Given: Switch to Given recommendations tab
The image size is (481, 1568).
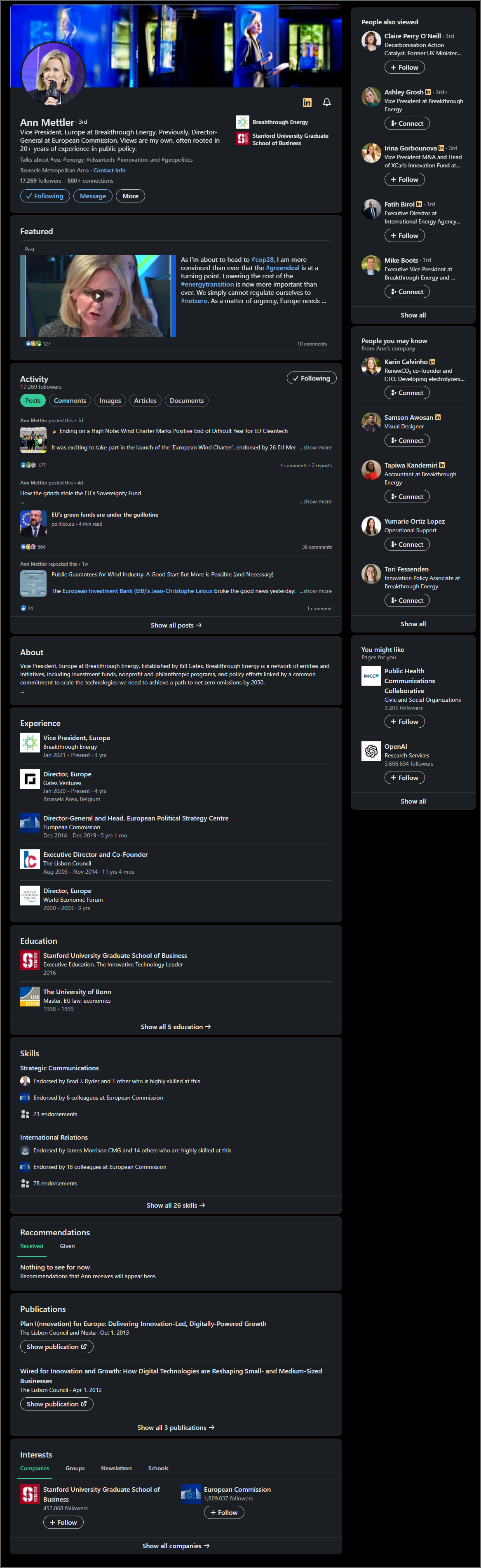Looking at the screenshot, I should point(67,1246).
